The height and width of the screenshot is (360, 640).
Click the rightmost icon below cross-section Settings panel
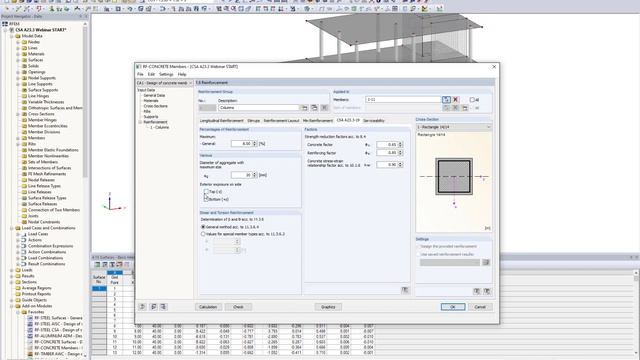[487, 291]
